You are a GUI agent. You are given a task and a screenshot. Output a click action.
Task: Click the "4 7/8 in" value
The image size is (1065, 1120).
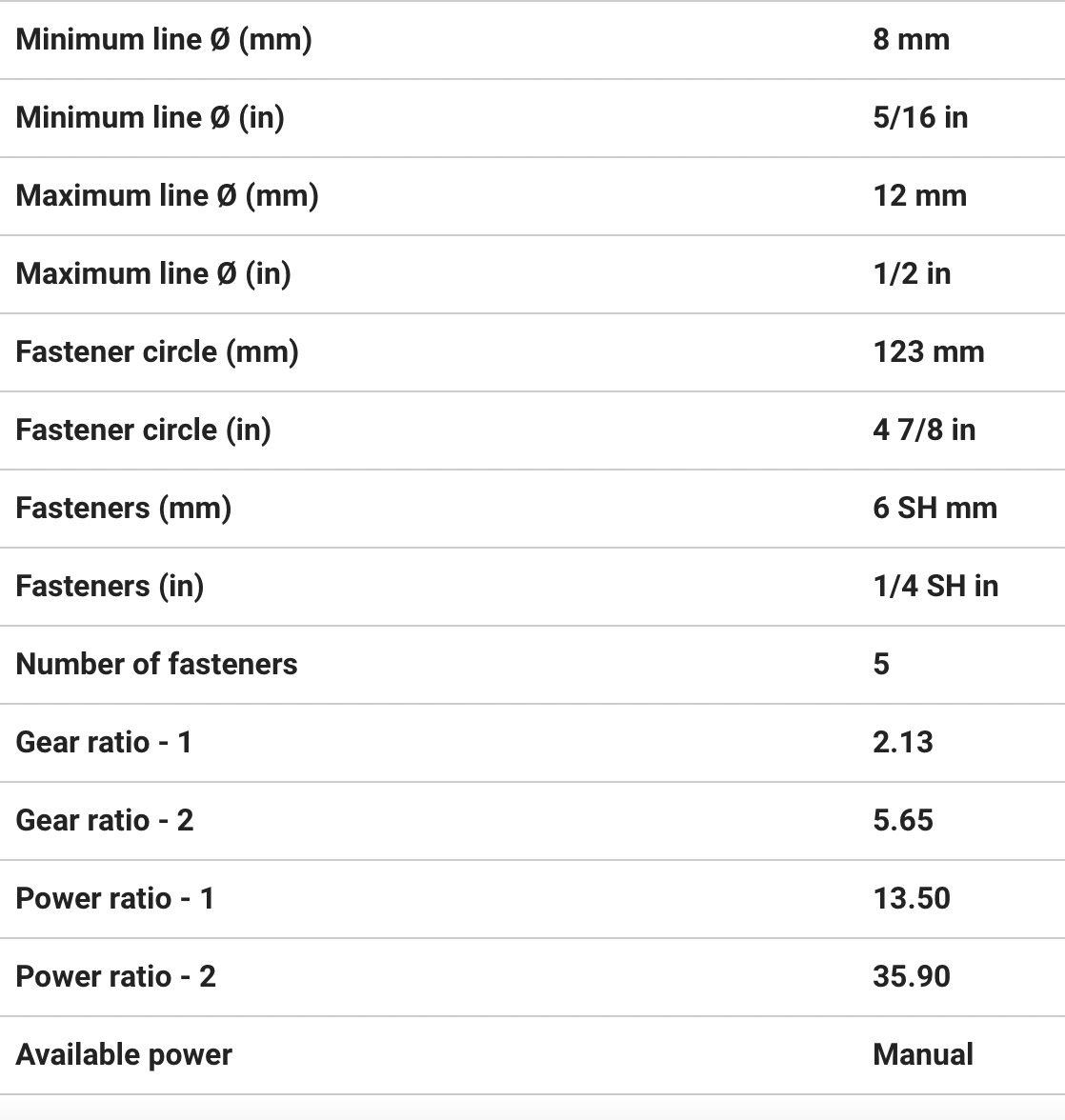click(923, 430)
